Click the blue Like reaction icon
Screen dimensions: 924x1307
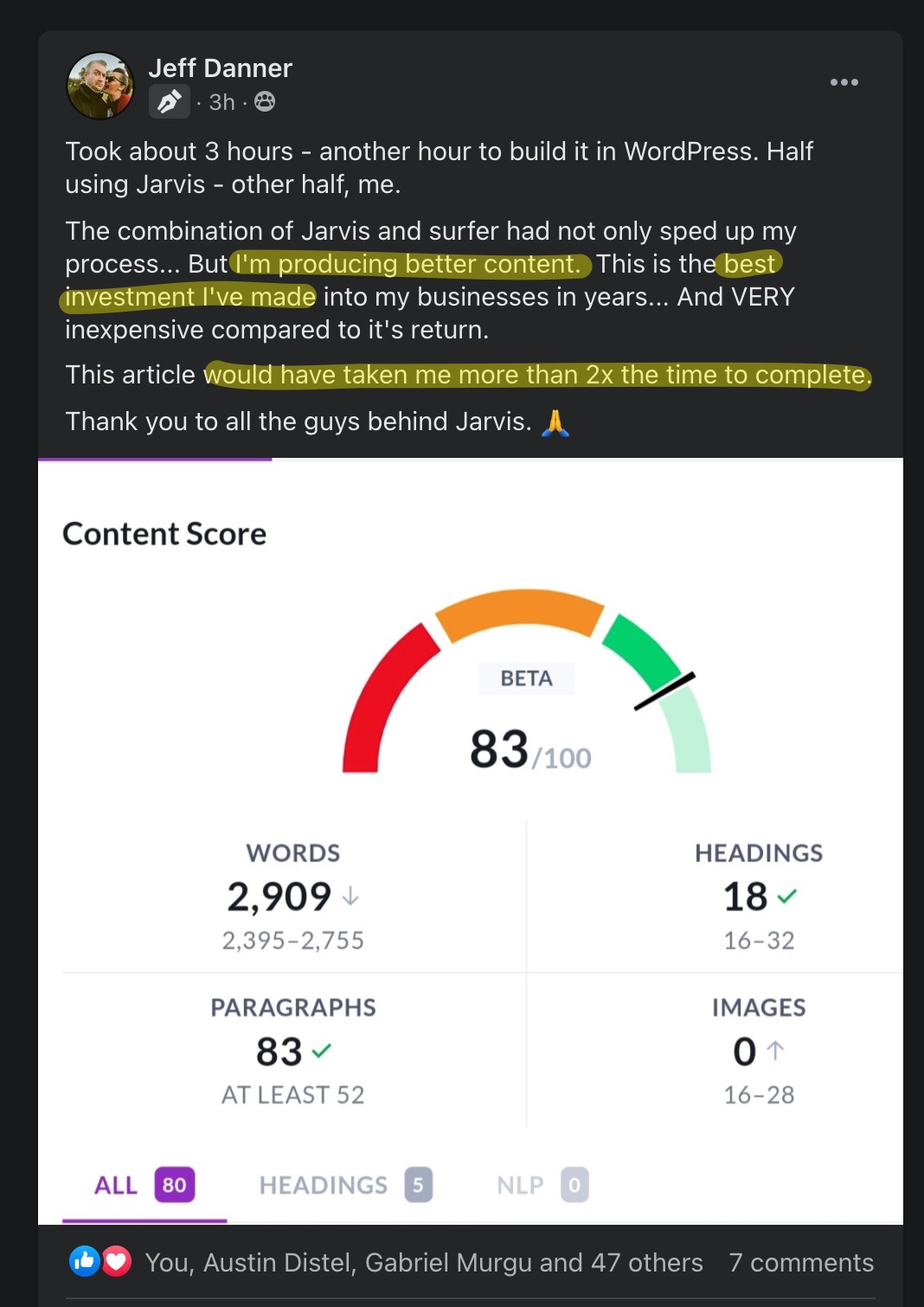point(84,1261)
